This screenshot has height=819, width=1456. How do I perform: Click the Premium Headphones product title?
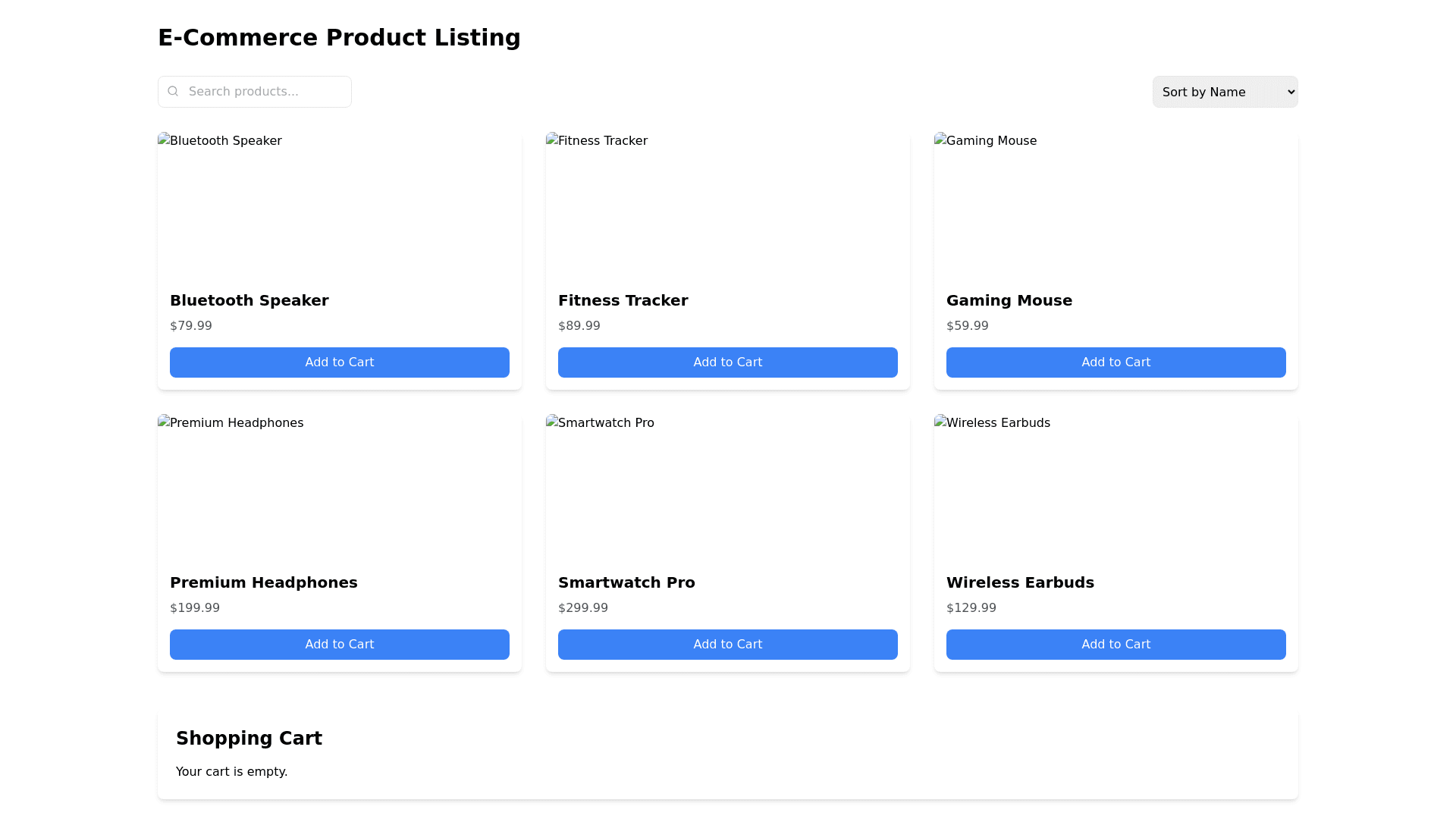[x=264, y=582]
